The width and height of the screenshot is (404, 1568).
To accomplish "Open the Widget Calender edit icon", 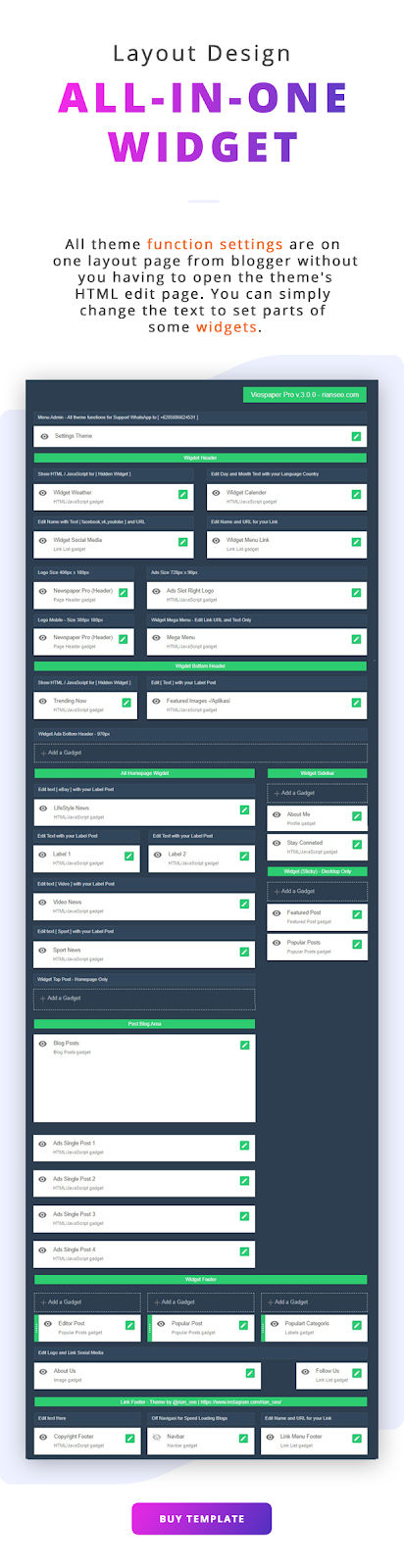I will [x=356, y=494].
